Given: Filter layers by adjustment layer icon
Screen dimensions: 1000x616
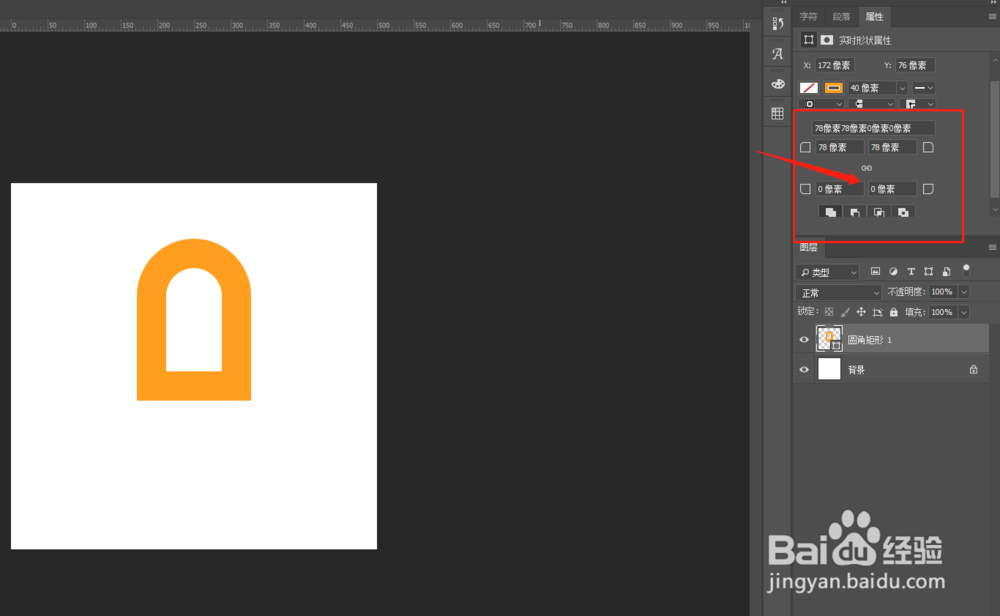Looking at the screenshot, I should pos(893,272).
